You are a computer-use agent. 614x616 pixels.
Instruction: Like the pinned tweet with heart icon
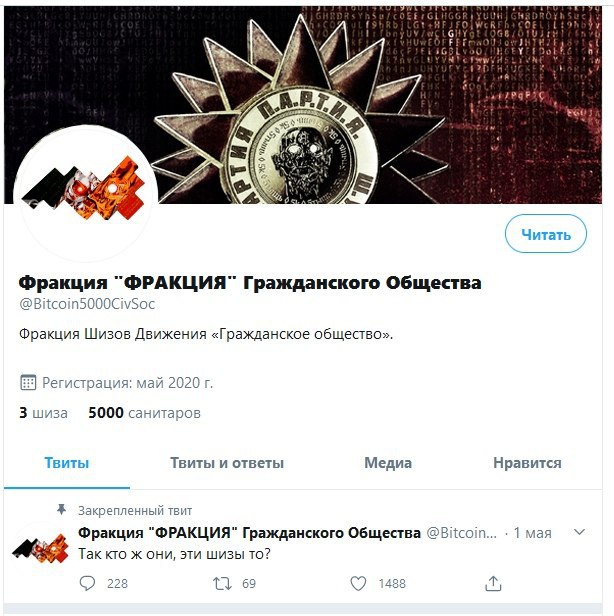coord(358,583)
